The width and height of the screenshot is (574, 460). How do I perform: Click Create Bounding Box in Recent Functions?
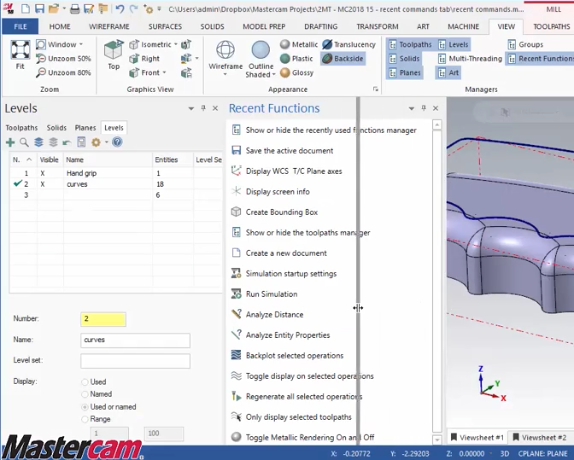(281, 212)
